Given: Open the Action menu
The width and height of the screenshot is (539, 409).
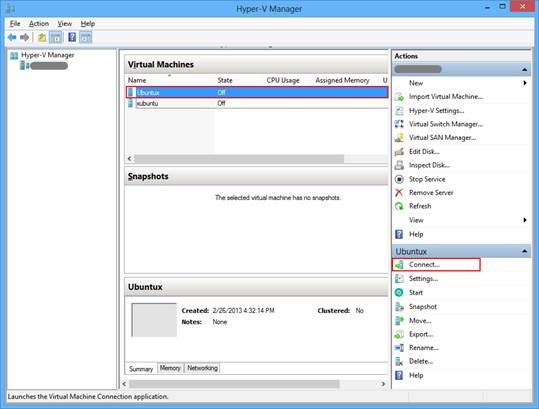Looking at the screenshot, I should pyautogui.click(x=39, y=24).
